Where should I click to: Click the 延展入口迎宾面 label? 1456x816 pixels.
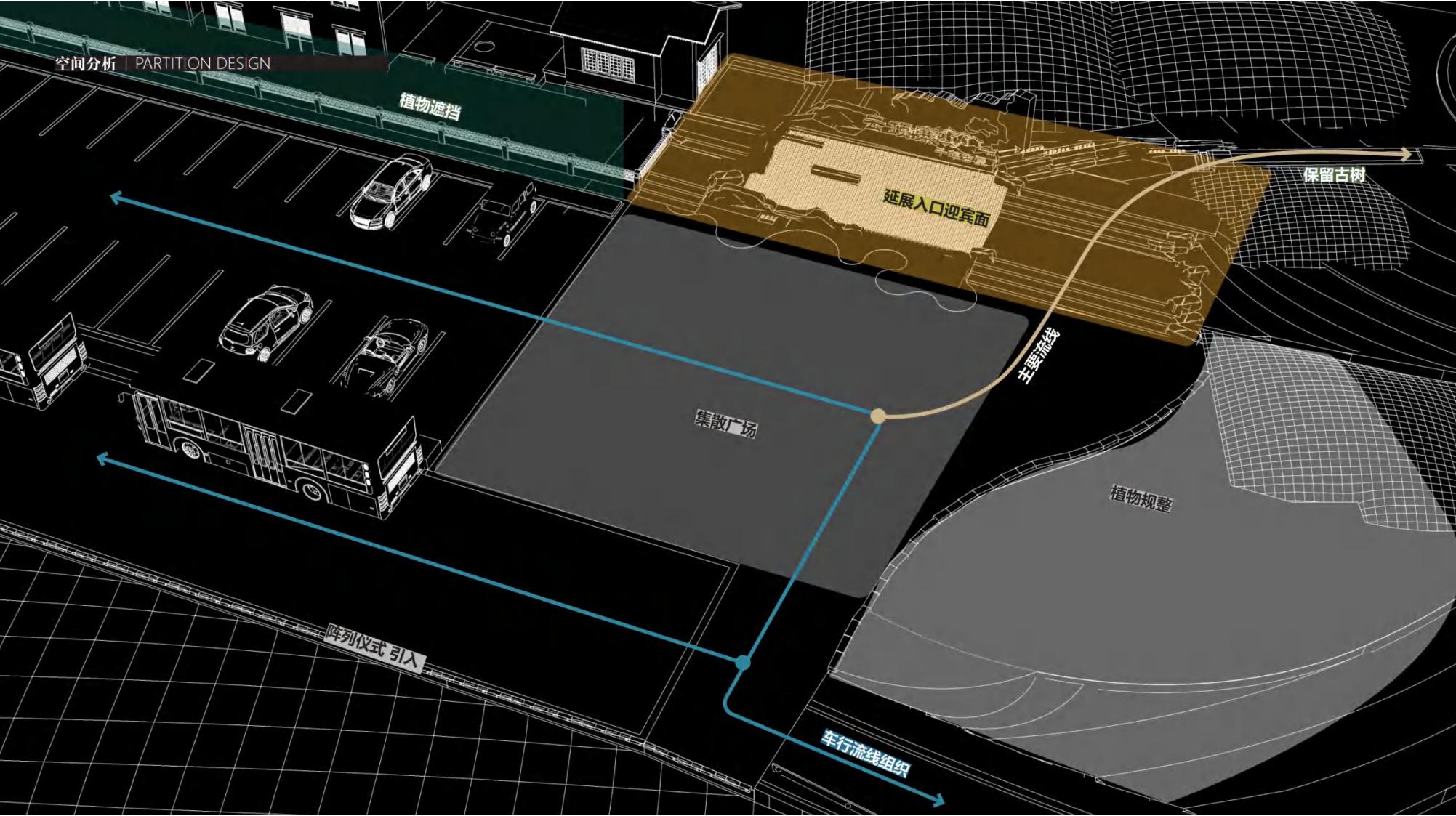click(936, 208)
